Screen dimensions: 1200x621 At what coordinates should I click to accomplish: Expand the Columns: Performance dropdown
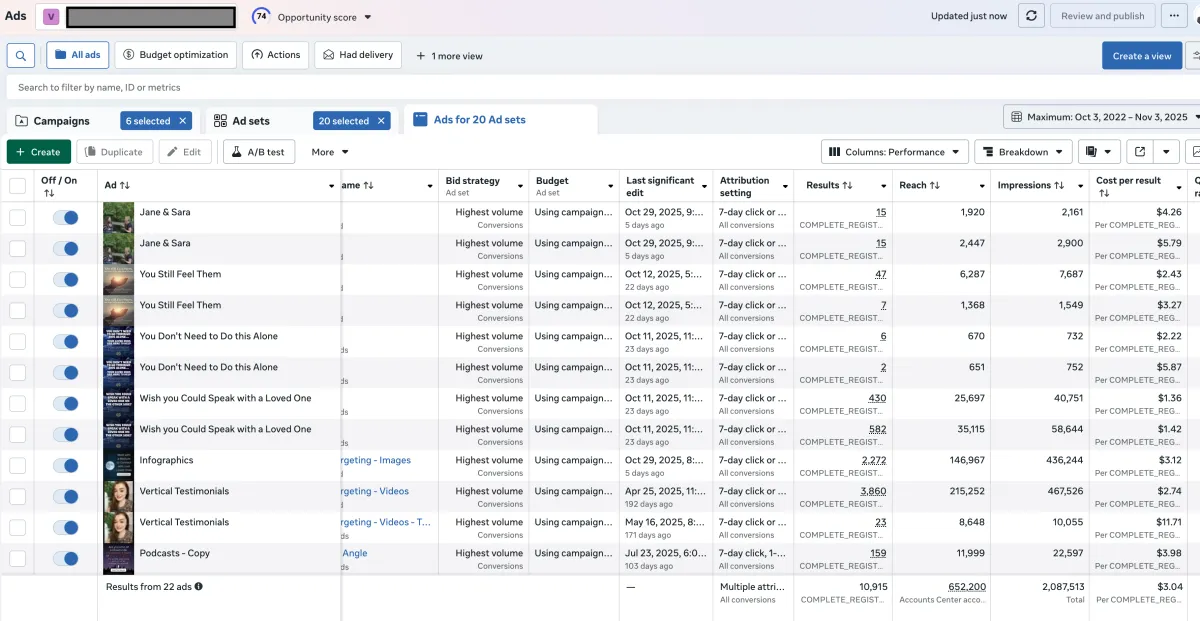[894, 152]
